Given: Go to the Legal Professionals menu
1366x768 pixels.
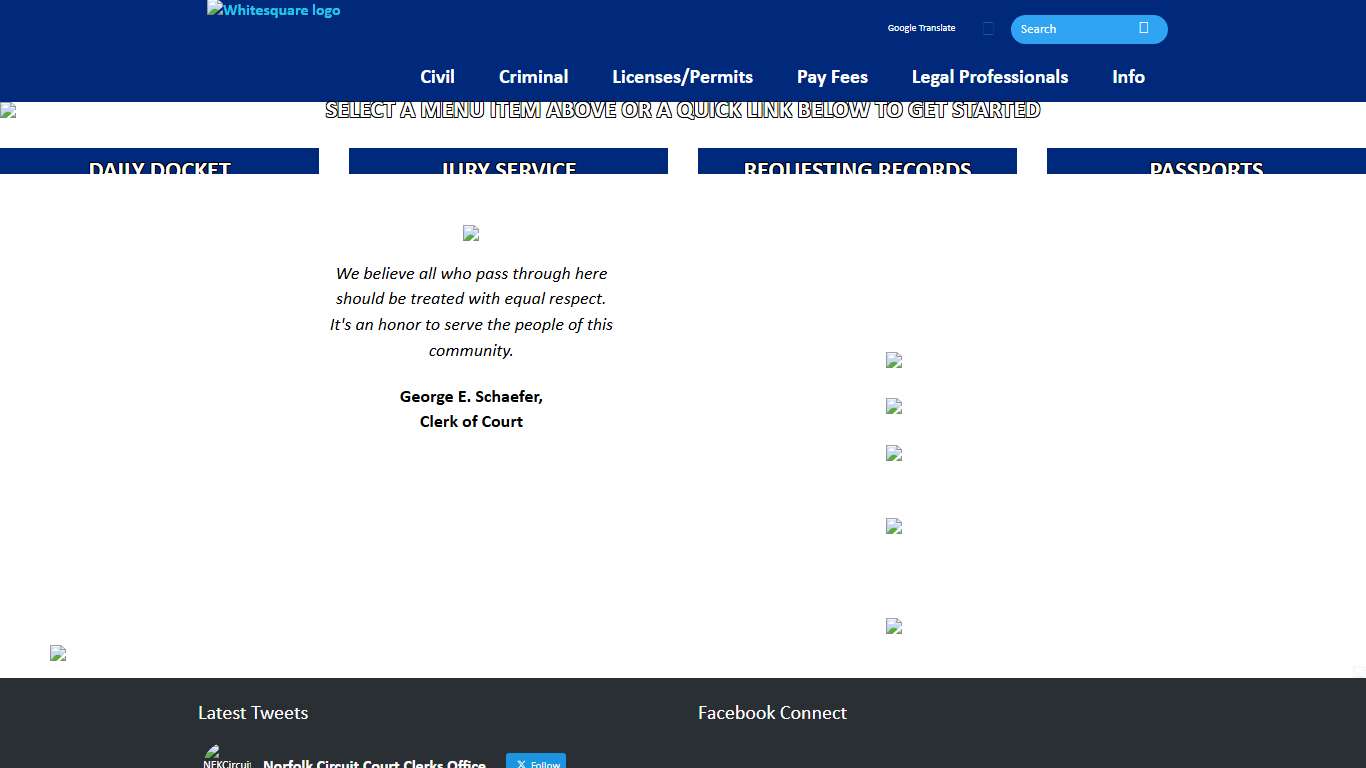Looking at the screenshot, I should [x=989, y=77].
